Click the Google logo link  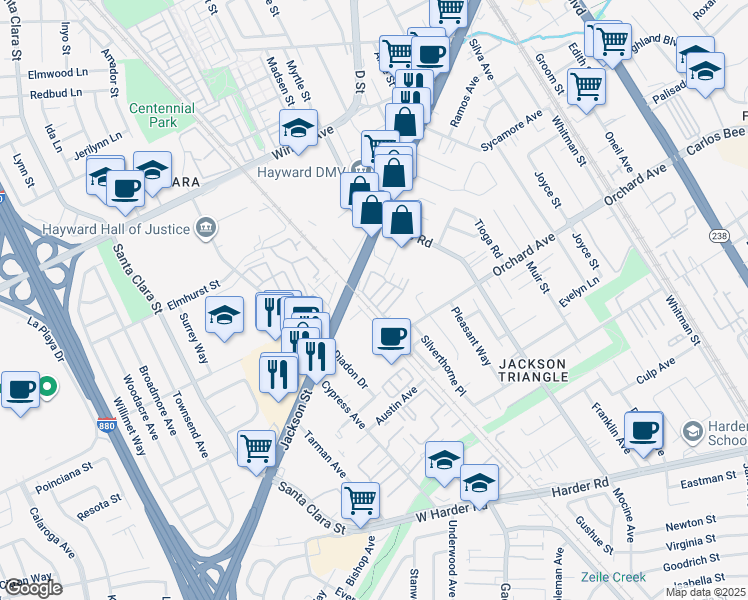31,588
